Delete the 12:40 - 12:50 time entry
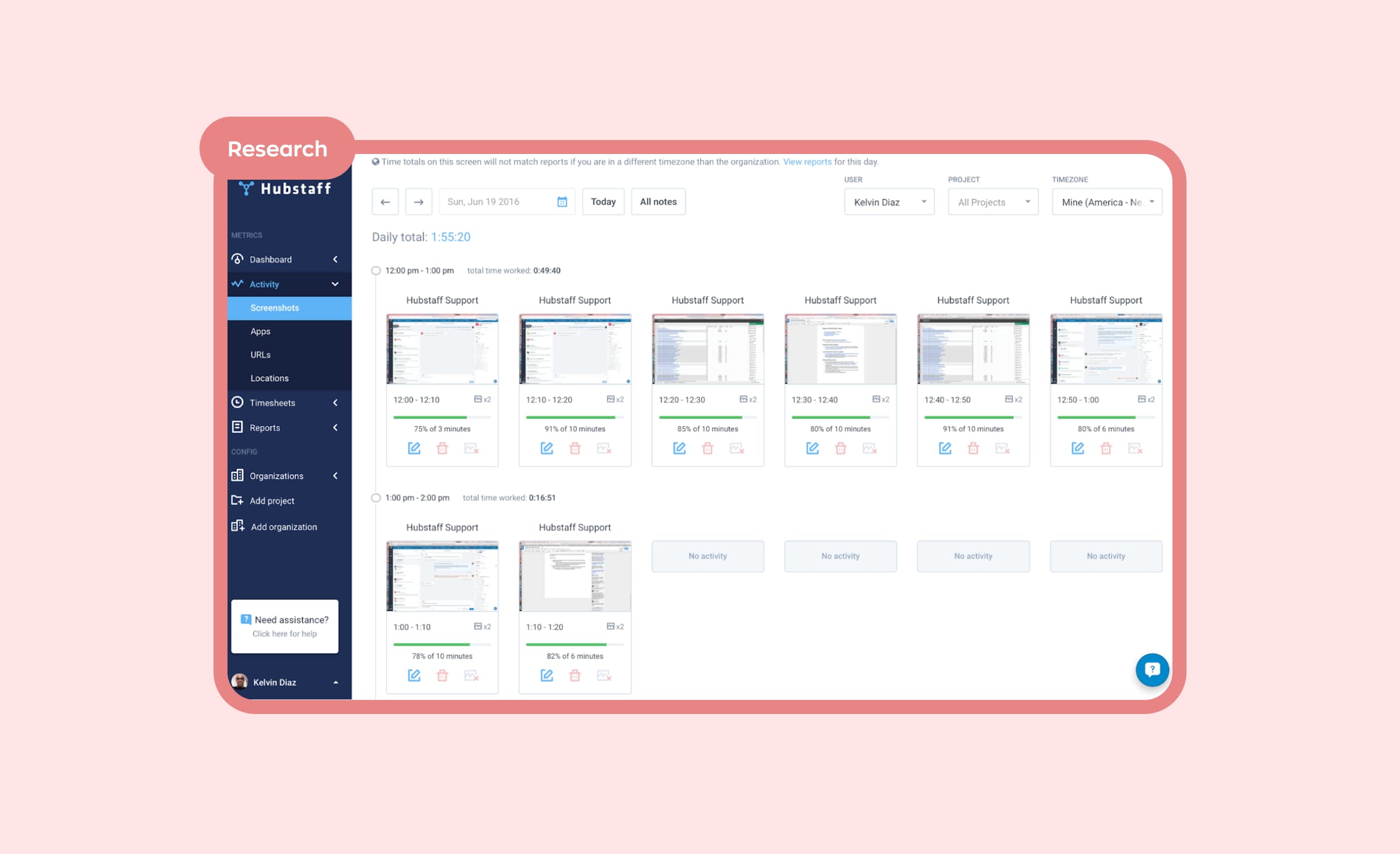Screen dimensions: 1400x854 coord(974,448)
